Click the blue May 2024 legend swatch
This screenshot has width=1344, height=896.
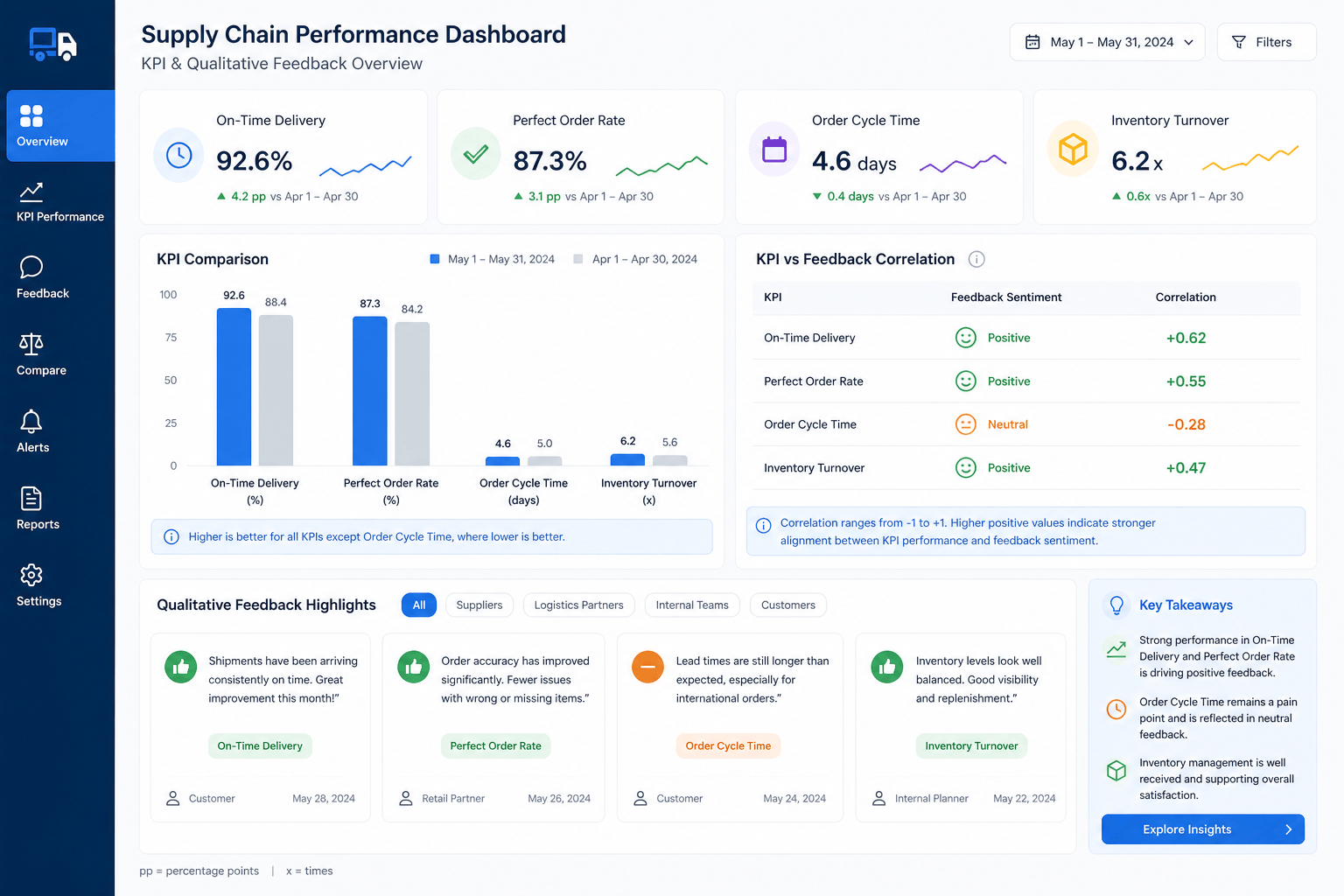coord(435,259)
